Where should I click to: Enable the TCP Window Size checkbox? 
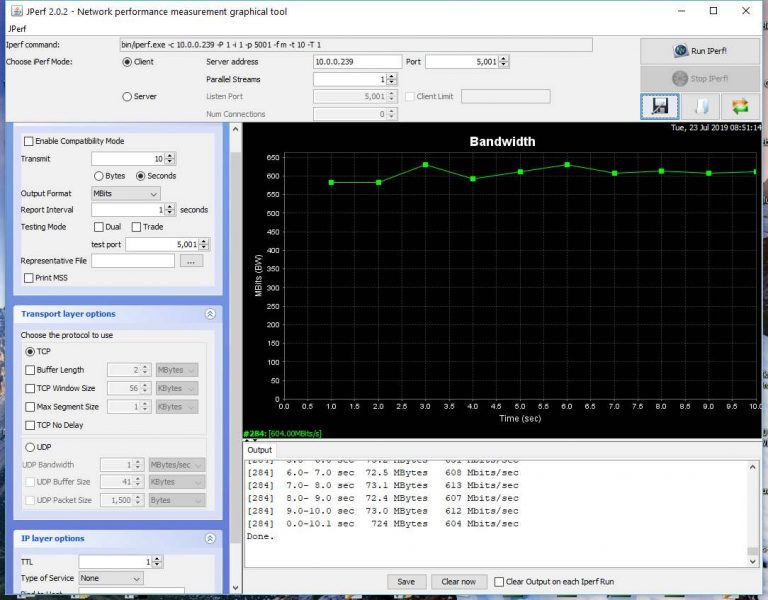[x=30, y=388]
